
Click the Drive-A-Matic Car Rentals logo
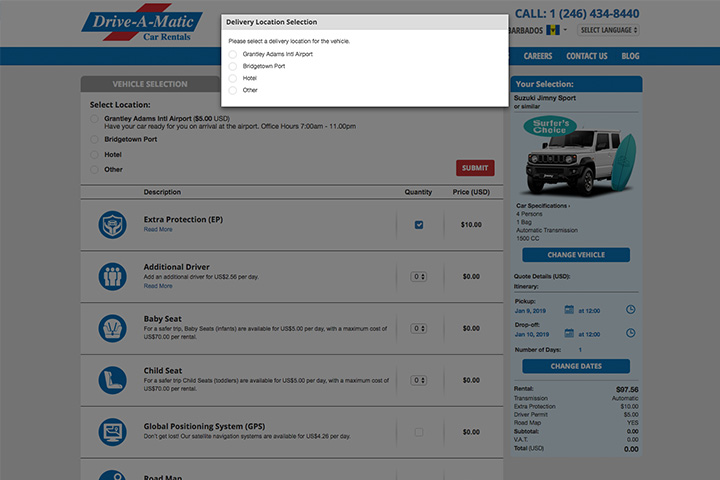[142, 23]
